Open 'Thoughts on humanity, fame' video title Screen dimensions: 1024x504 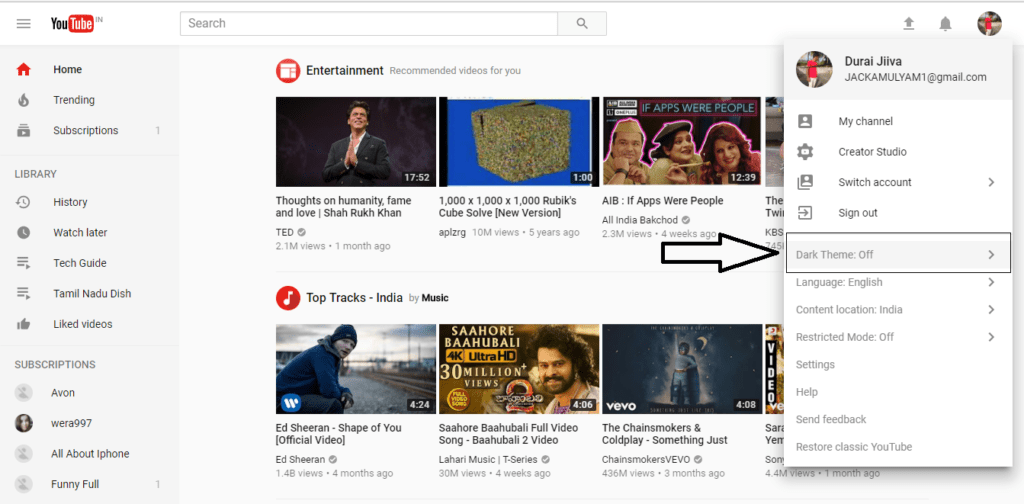click(x=344, y=207)
